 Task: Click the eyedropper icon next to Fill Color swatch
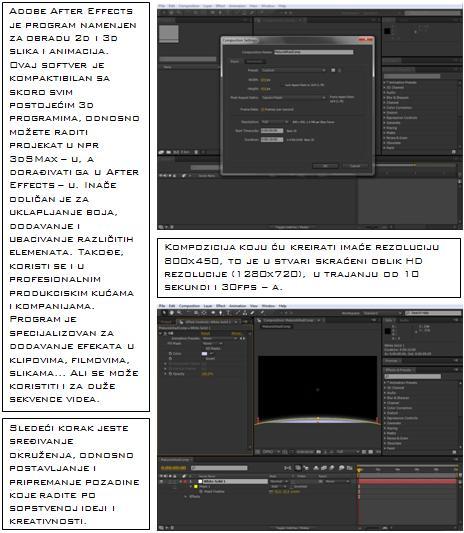[211, 354]
